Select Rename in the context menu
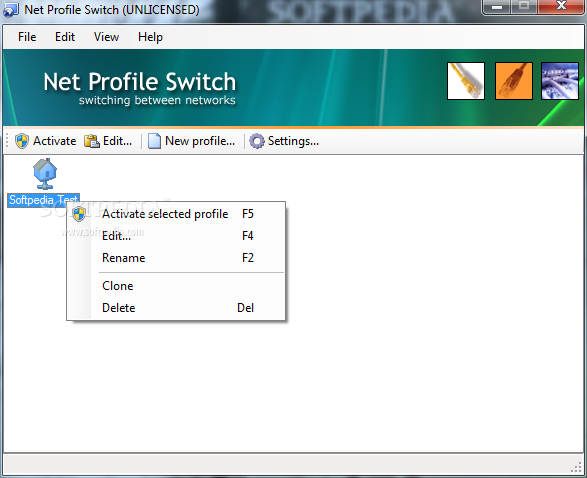The height and width of the screenshot is (478, 587). click(176, 258)
